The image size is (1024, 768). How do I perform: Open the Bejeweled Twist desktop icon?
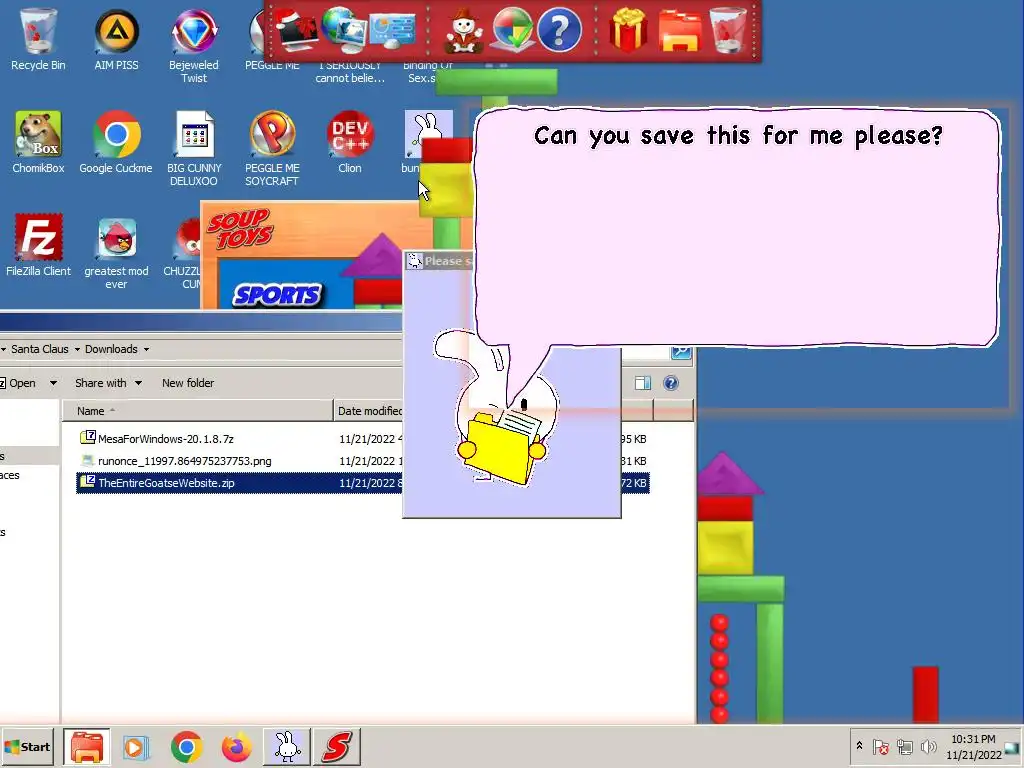click(194, 44)
